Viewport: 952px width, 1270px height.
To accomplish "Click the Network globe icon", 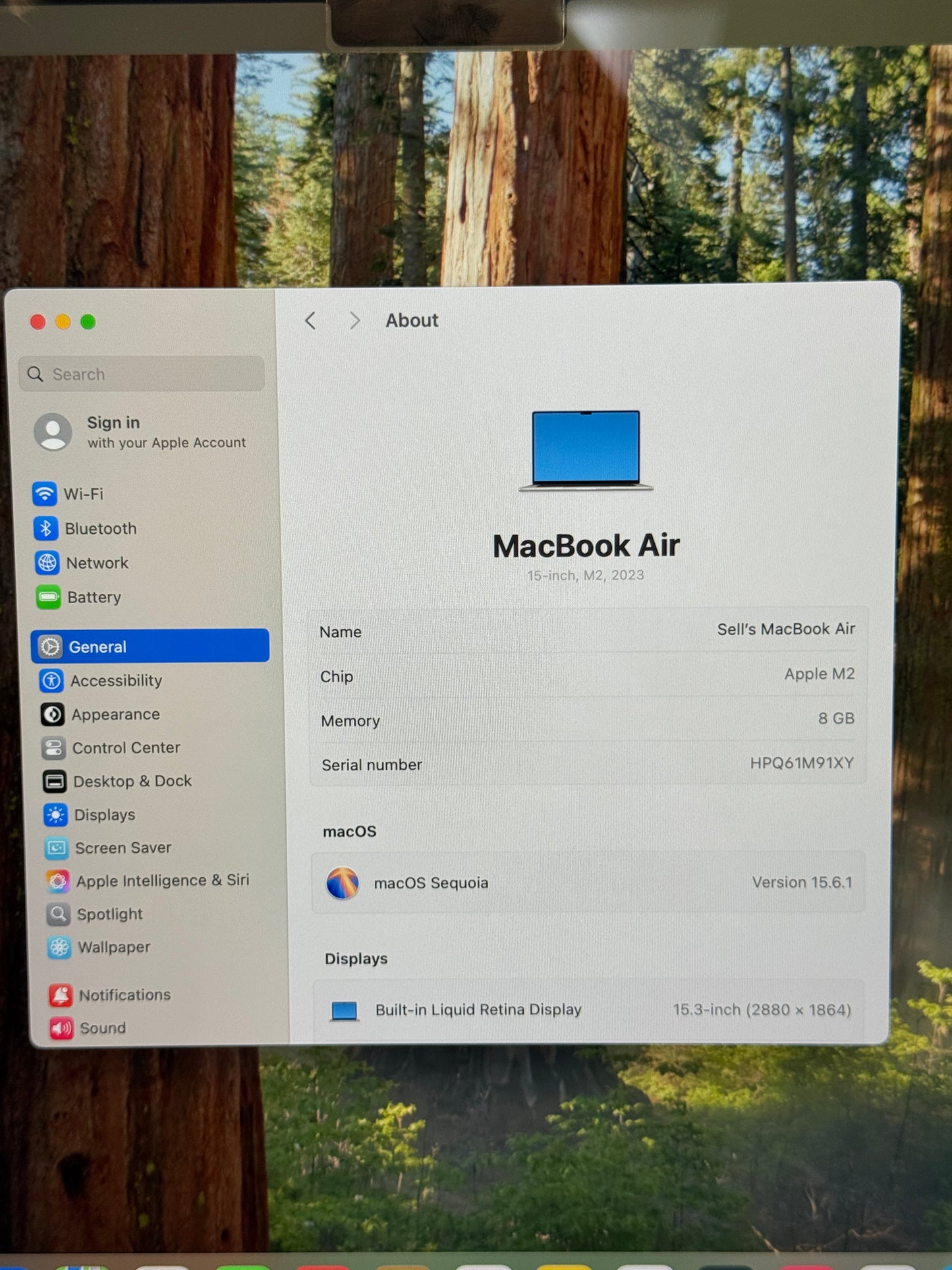I will 47,563.
